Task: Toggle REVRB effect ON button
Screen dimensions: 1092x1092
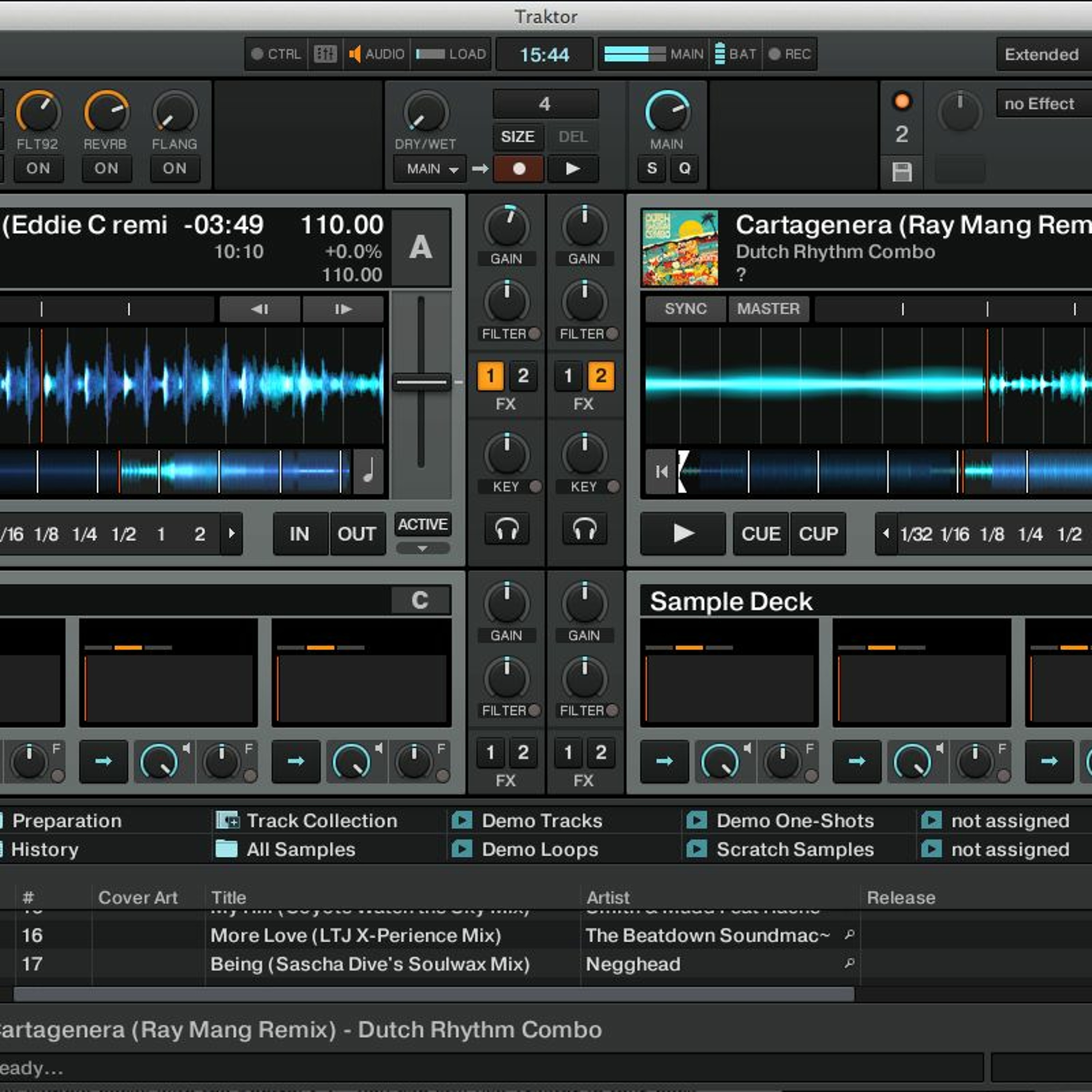Action: 106,169
